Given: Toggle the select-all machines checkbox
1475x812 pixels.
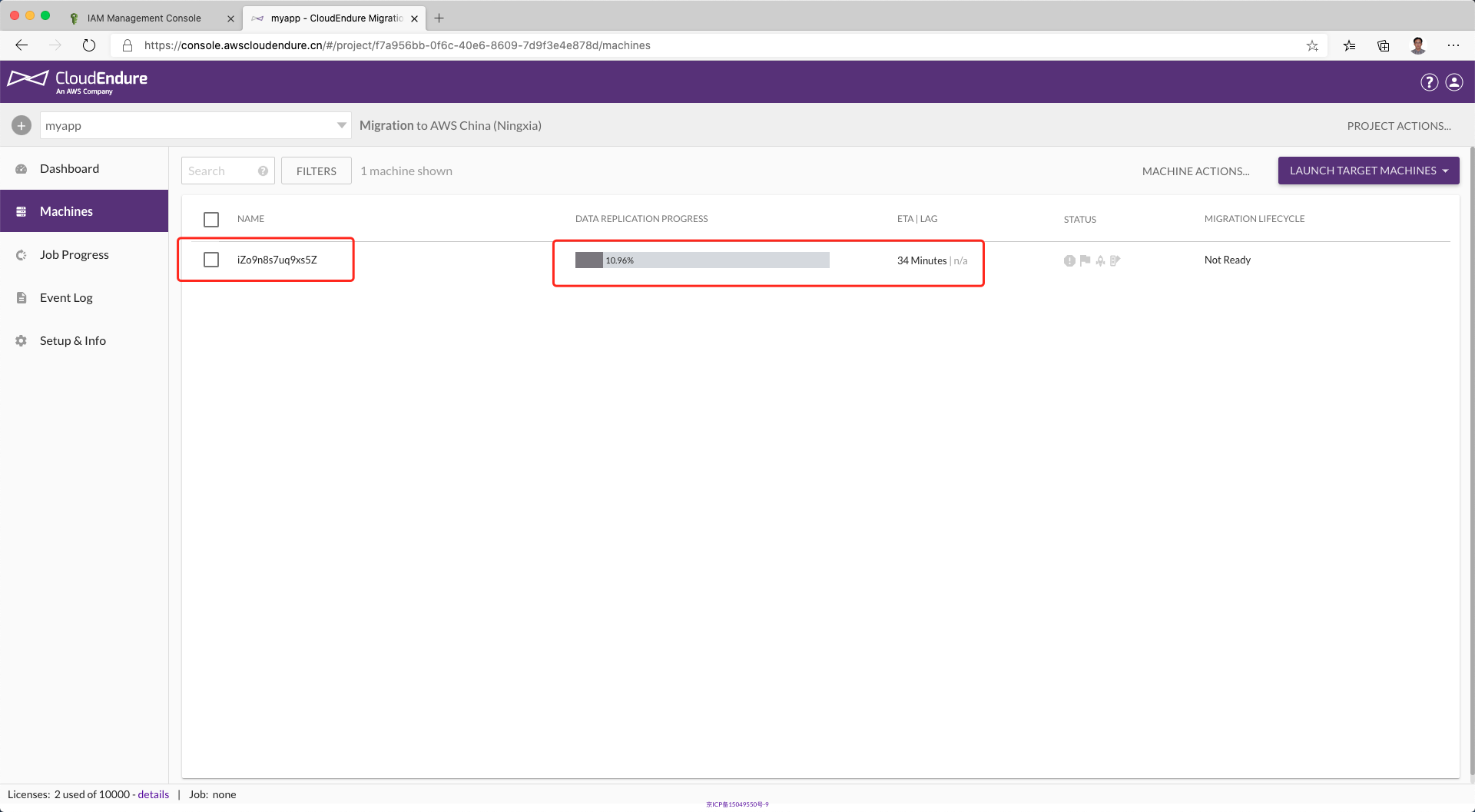Looking at the screenshot, I should tap(211, 220).
